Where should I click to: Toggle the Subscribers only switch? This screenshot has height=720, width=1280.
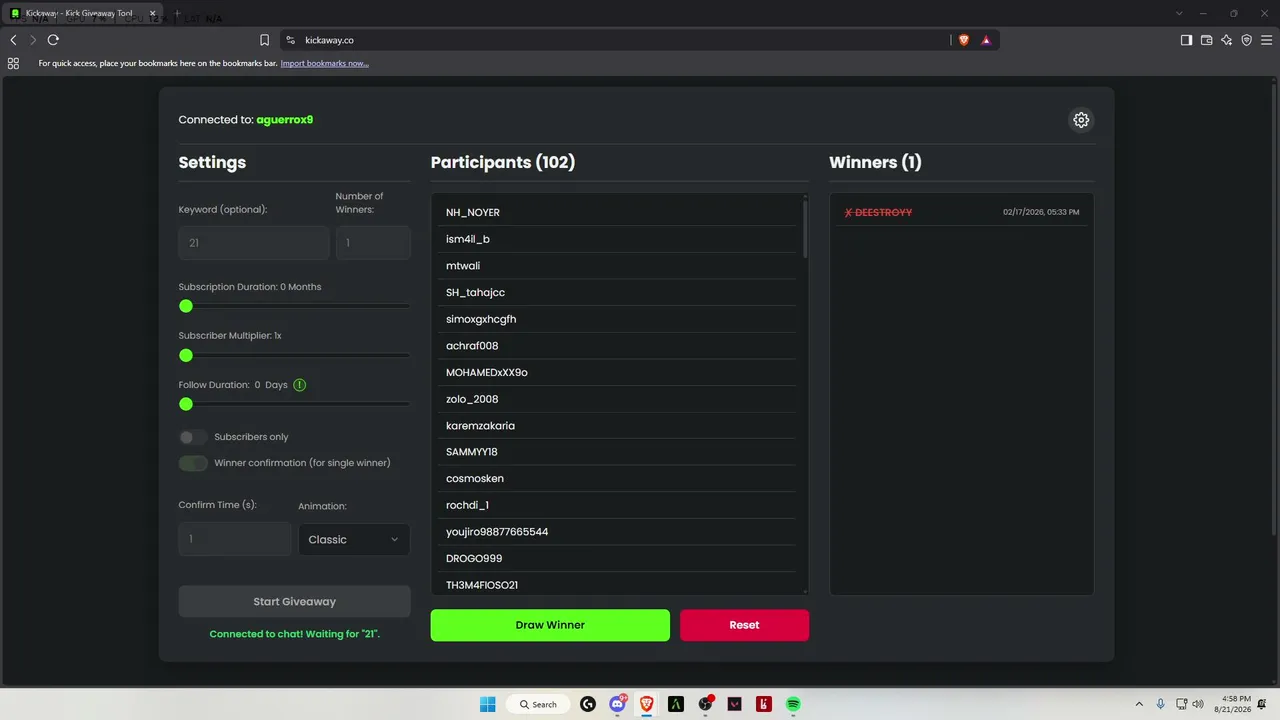tap(193, 437)
